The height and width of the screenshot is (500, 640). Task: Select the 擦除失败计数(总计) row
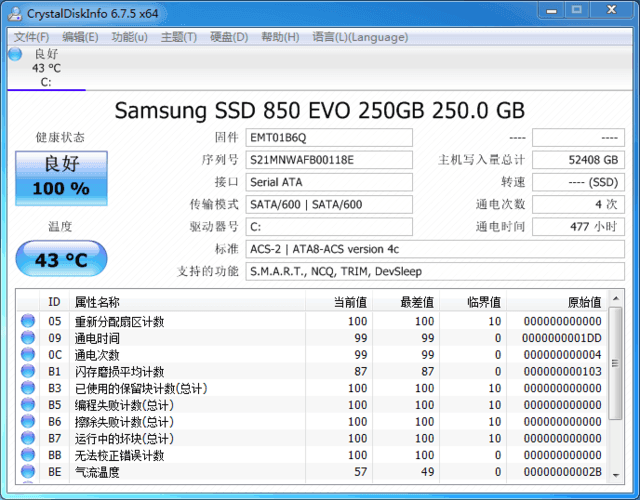coord(312,422)
